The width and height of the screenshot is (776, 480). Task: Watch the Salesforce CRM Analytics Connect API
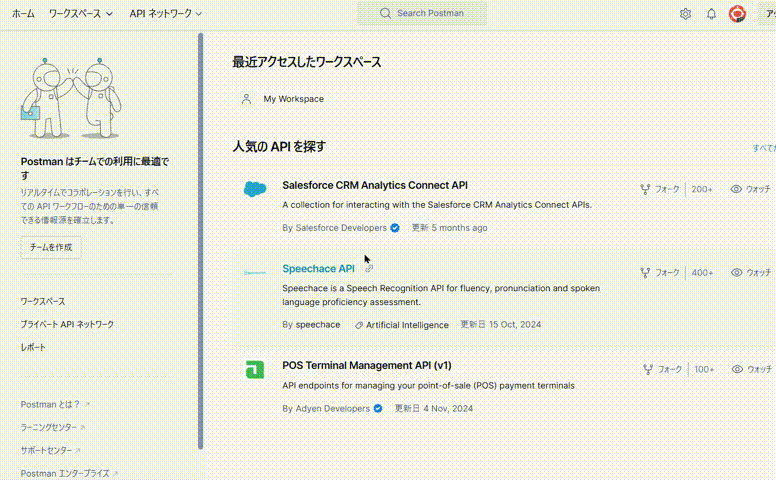(x=751, y=189)
